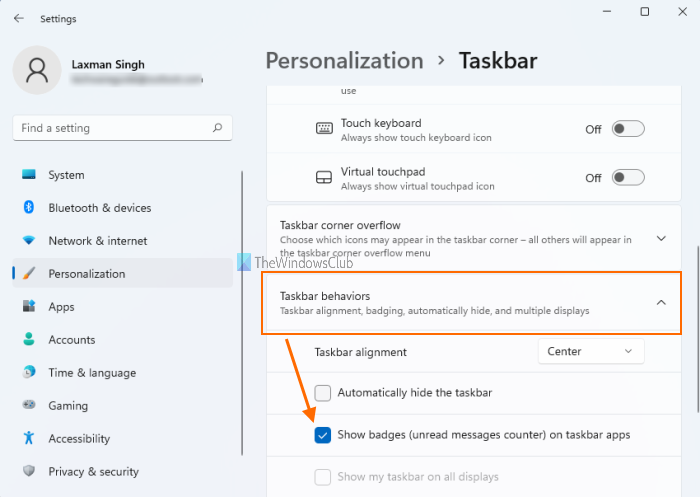The width and height of the screenshot is (700, 497).
Task: Click the Accounts person icon
Action: [x=29, y=339]
